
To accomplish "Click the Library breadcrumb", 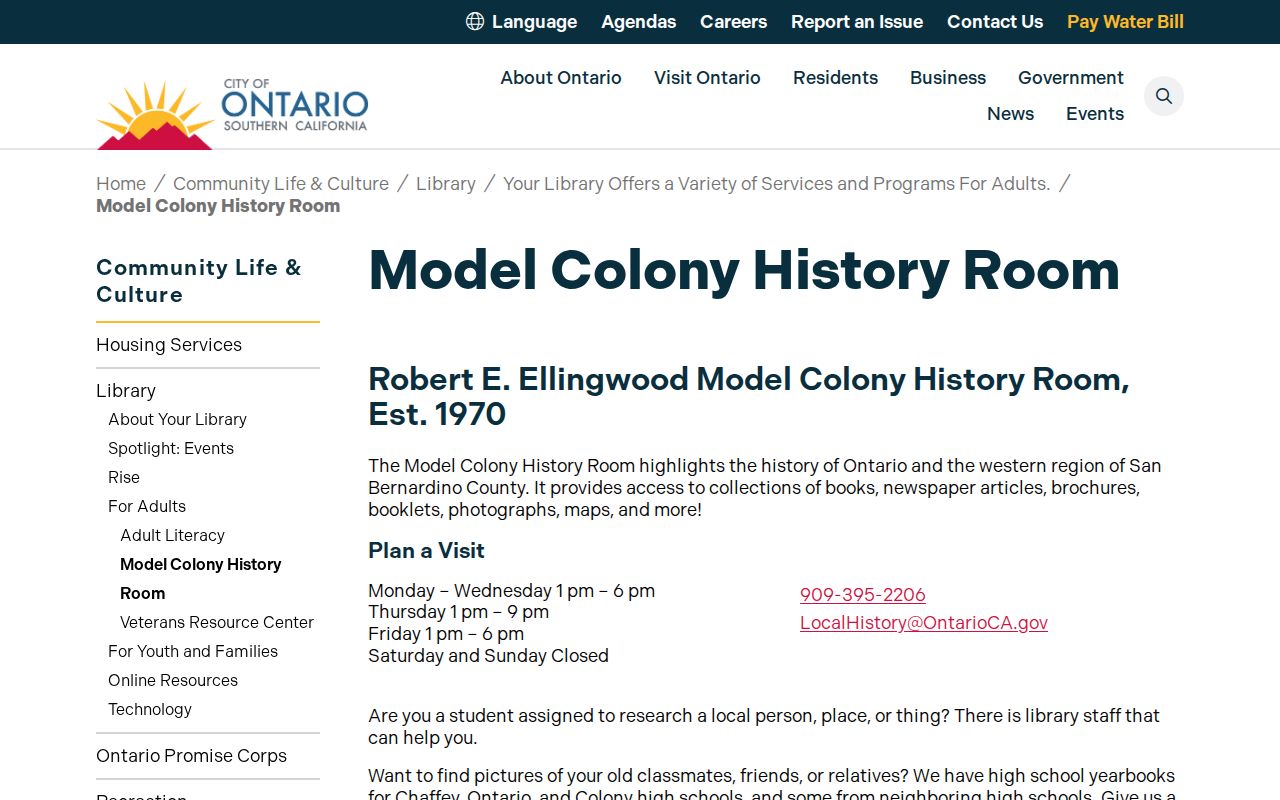I will point(446,183).
